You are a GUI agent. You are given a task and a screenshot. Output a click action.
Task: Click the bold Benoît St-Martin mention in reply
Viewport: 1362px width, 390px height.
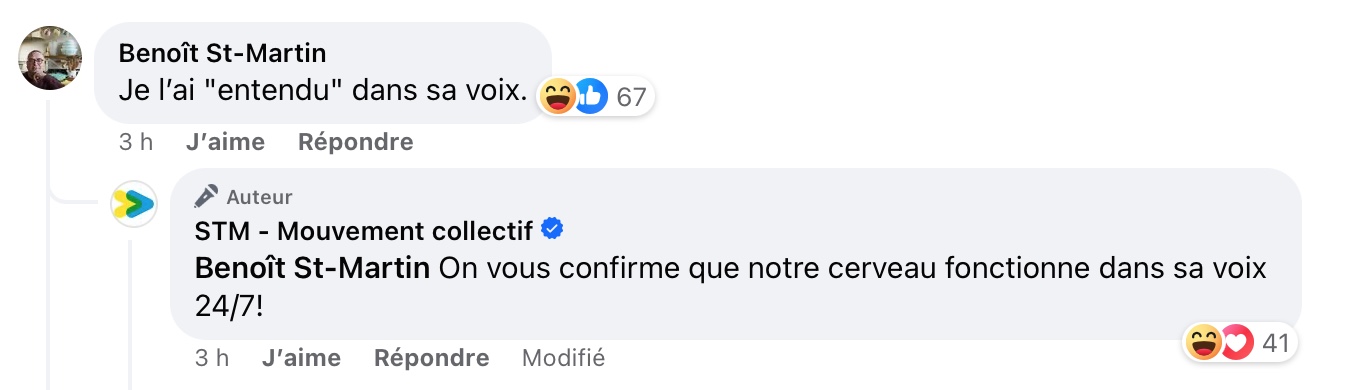313,269
